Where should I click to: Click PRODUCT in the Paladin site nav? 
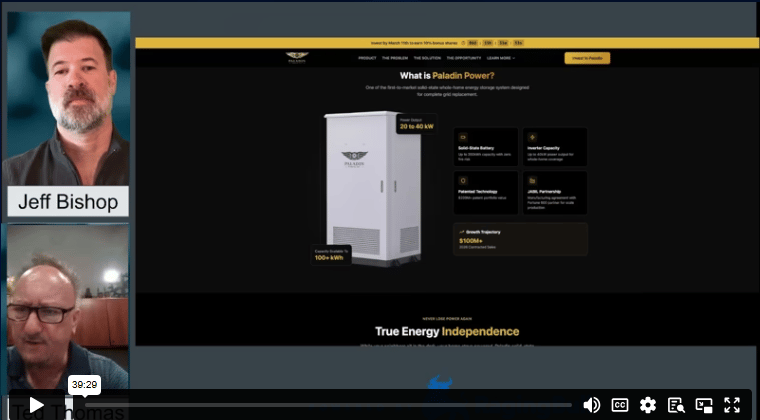(x=367, y=58)
